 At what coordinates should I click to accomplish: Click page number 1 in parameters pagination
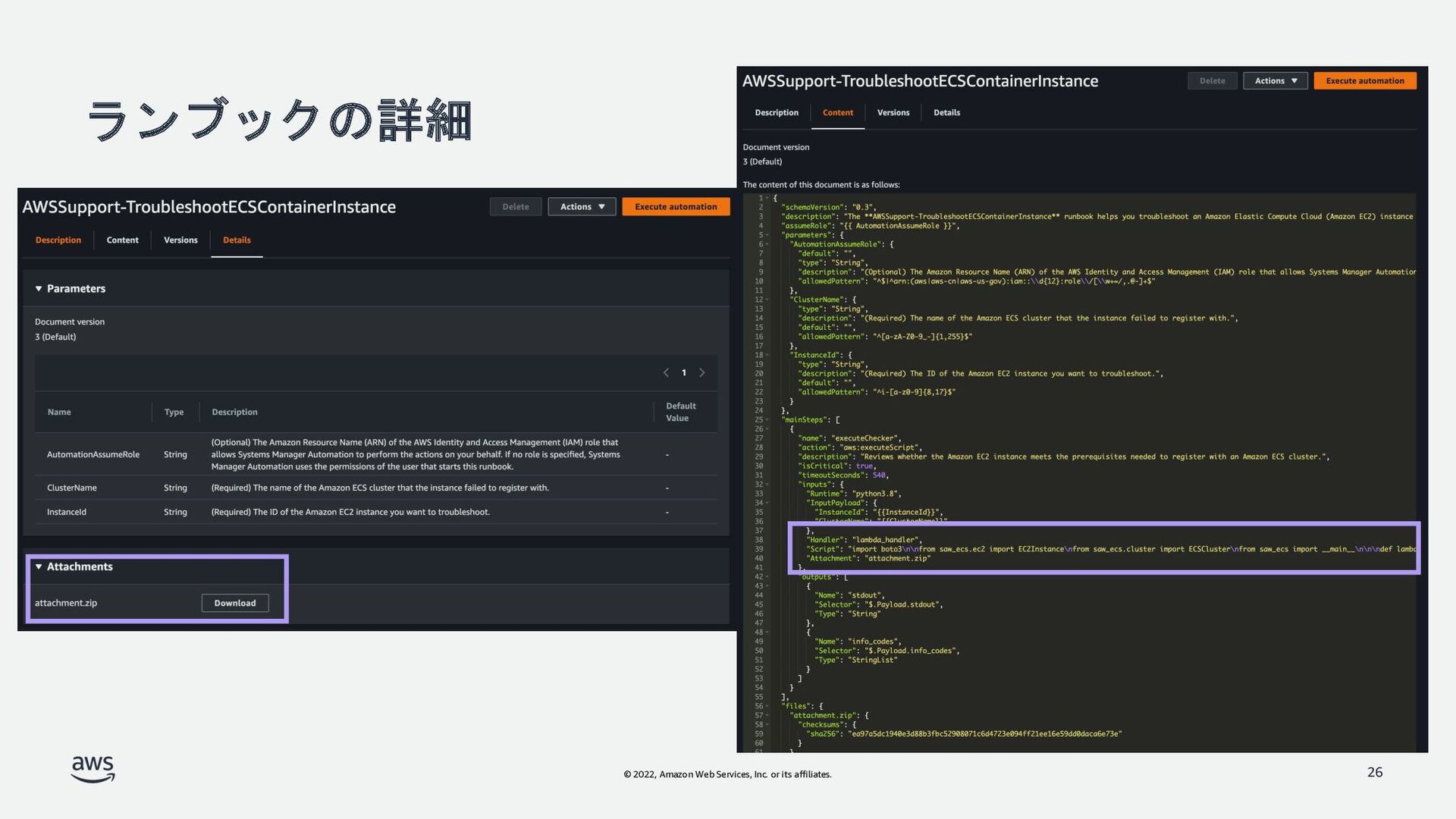(684, 372)
